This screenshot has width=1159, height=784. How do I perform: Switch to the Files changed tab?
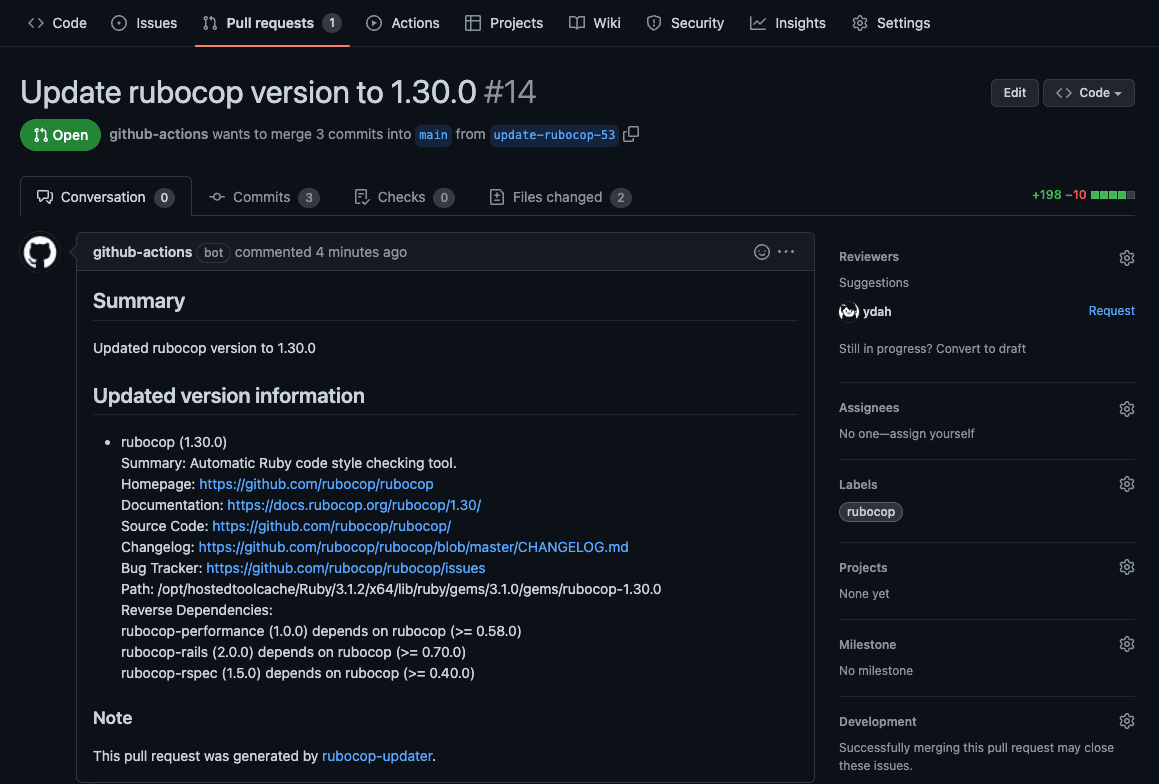(558, 197)
